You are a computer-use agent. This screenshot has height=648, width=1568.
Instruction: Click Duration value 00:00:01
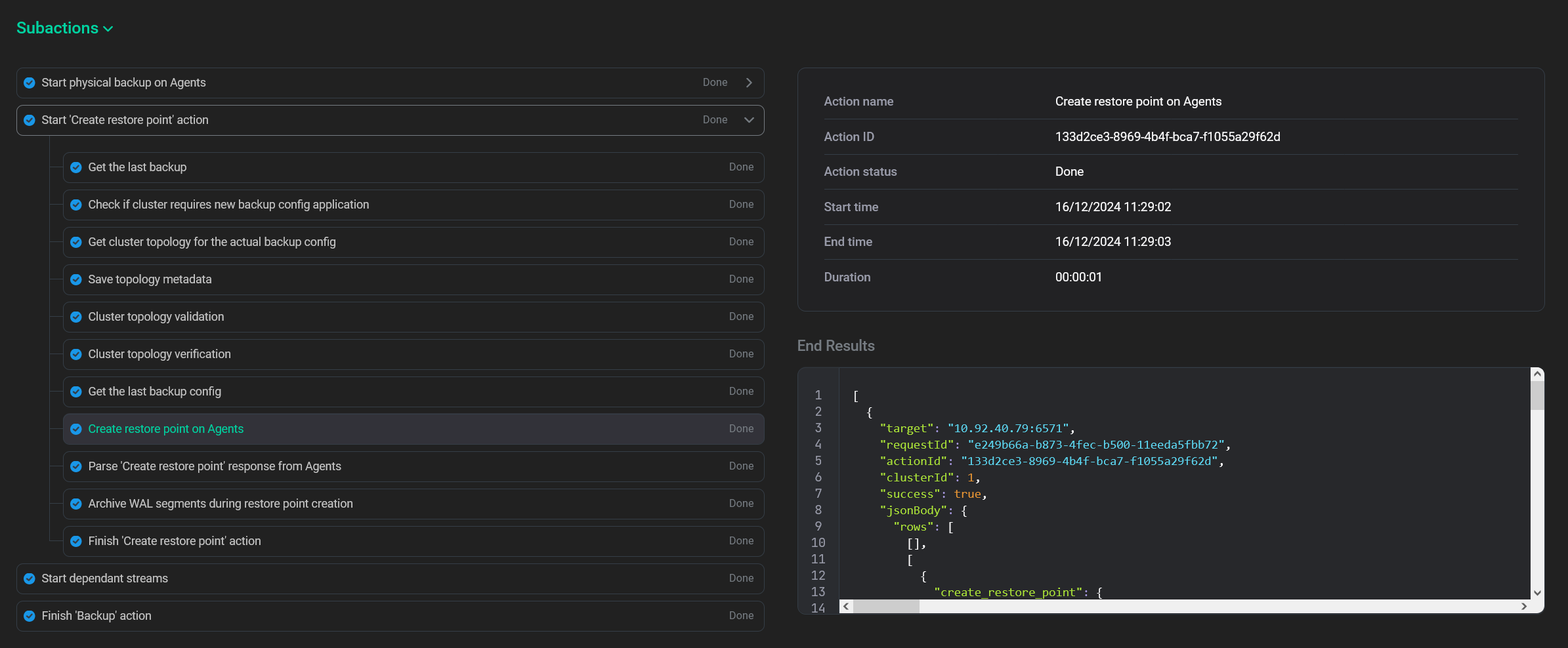(1078, 277)
